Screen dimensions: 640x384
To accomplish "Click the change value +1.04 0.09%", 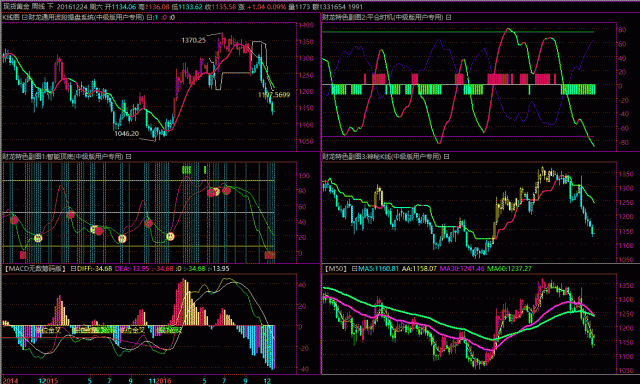I will [x=267, y=7].
